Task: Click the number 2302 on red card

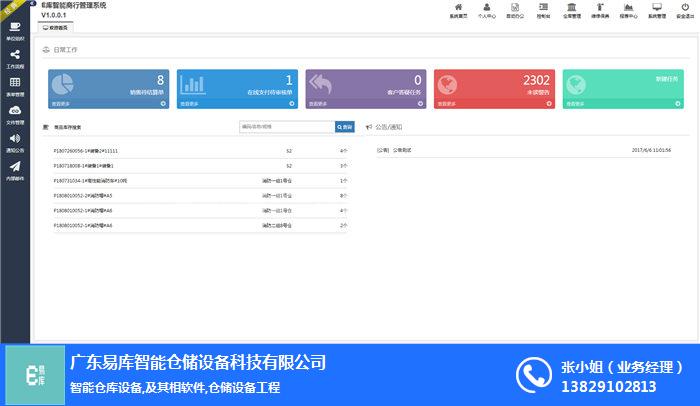Action: [536, 80]
